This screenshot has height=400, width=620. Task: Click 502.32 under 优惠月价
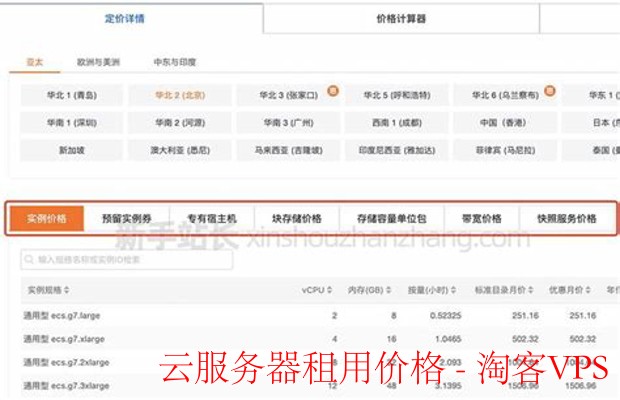pyautogui.click(x=582, y=339)
